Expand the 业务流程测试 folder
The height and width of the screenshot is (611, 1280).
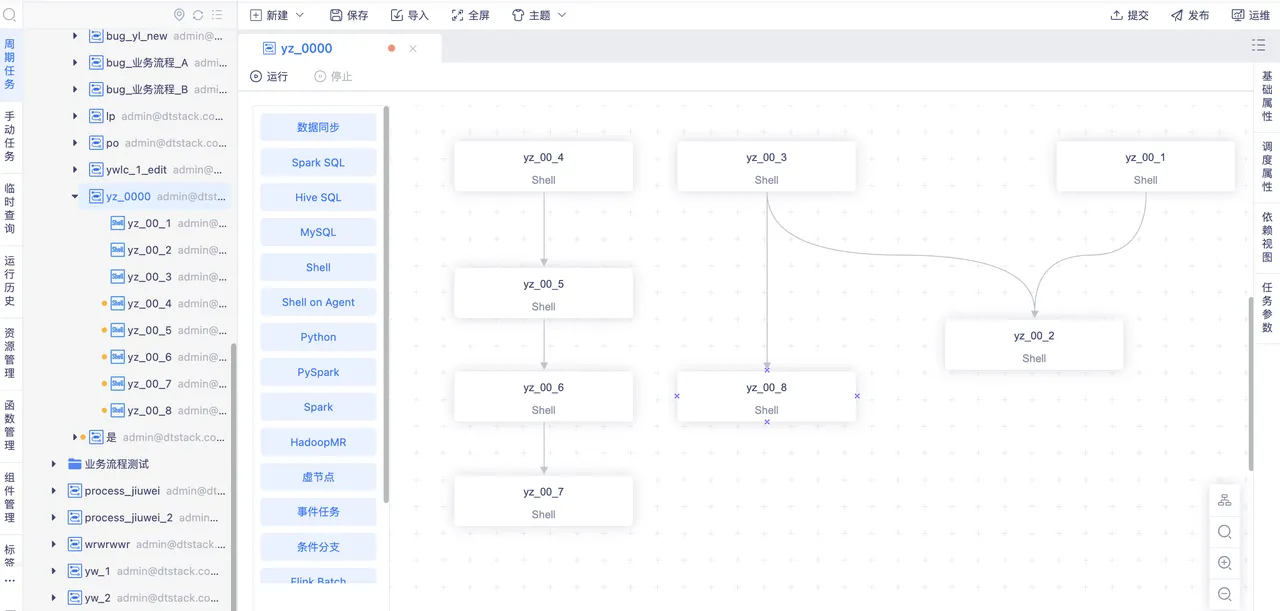[54, 464]
